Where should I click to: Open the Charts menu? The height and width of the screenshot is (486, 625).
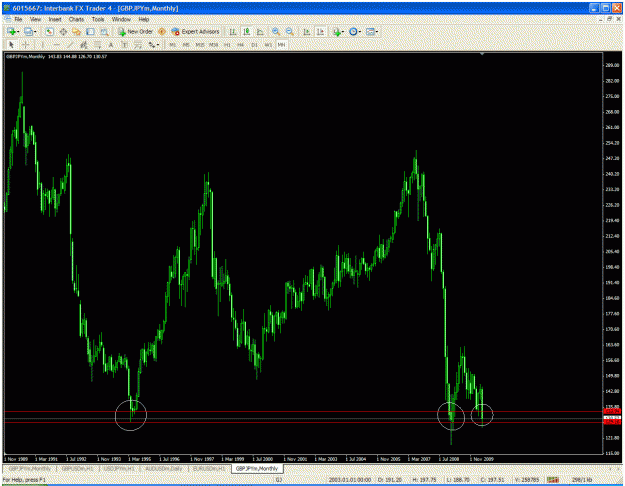coord(76,19)
